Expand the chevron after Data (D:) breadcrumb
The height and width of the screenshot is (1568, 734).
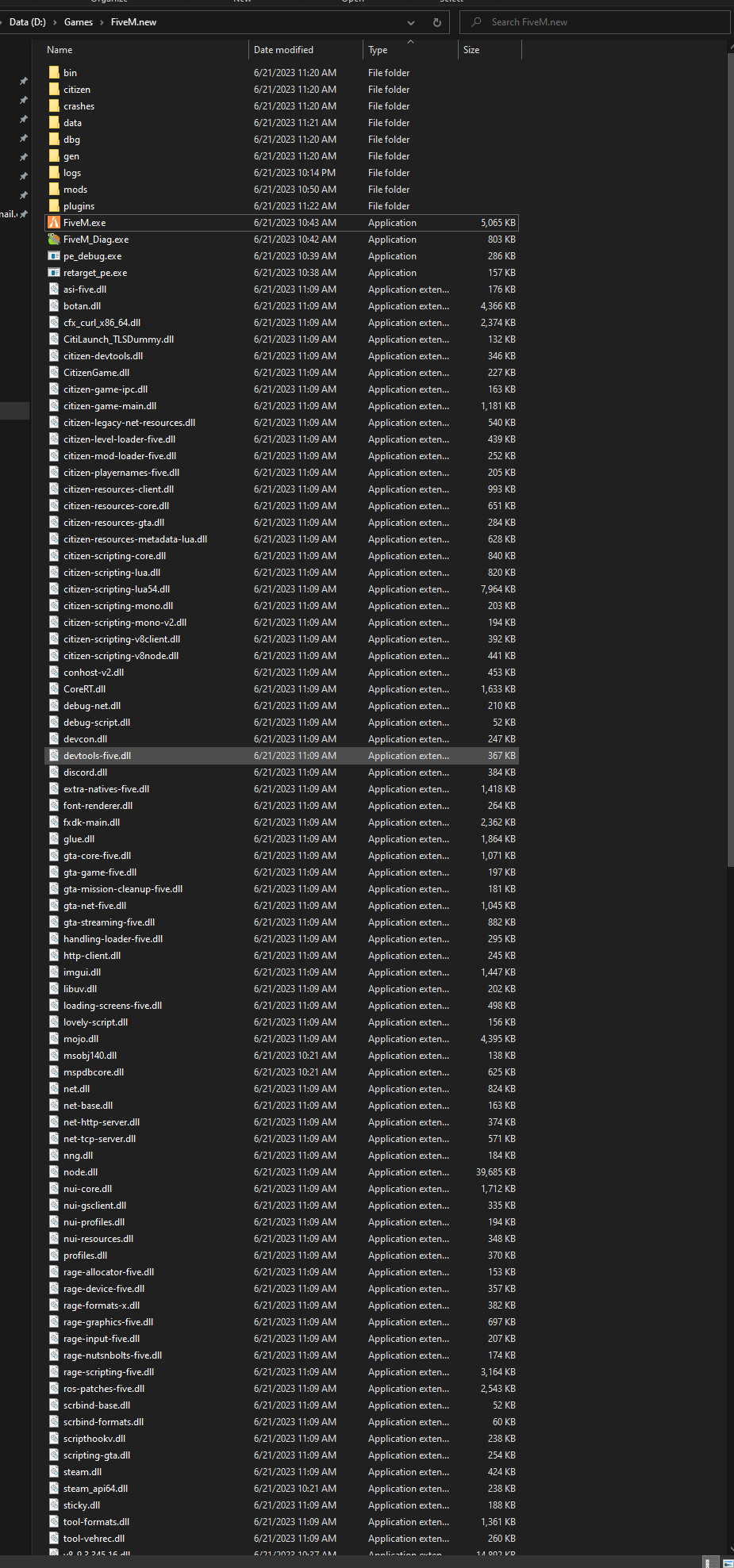(55, 22)
